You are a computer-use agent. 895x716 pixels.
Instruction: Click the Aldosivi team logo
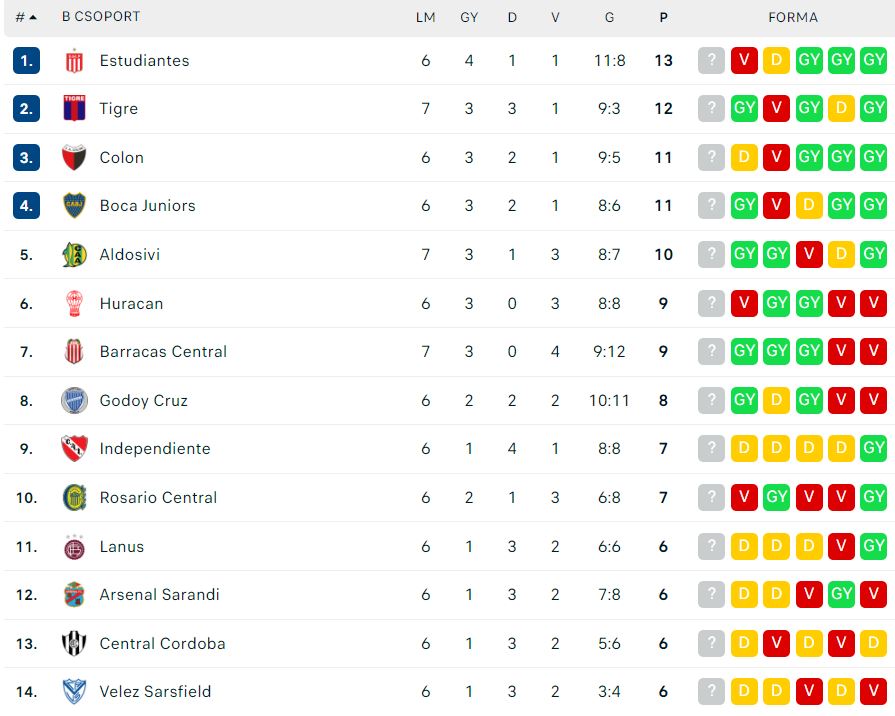point(74,255)
